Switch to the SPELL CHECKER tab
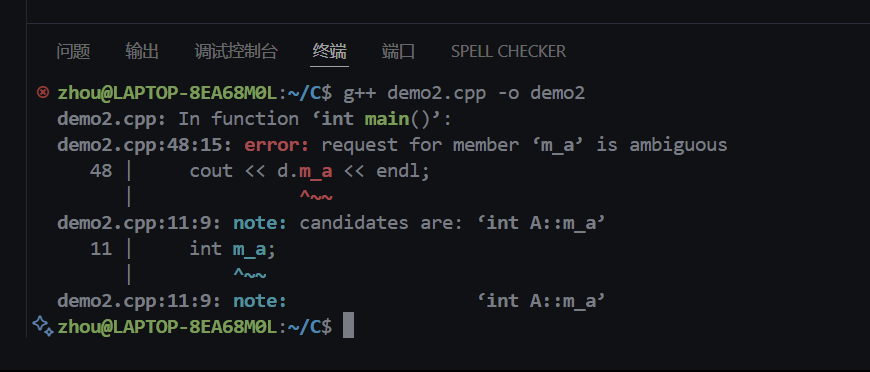The height and width of the screenshot is (372, 870). coord(508,52)
